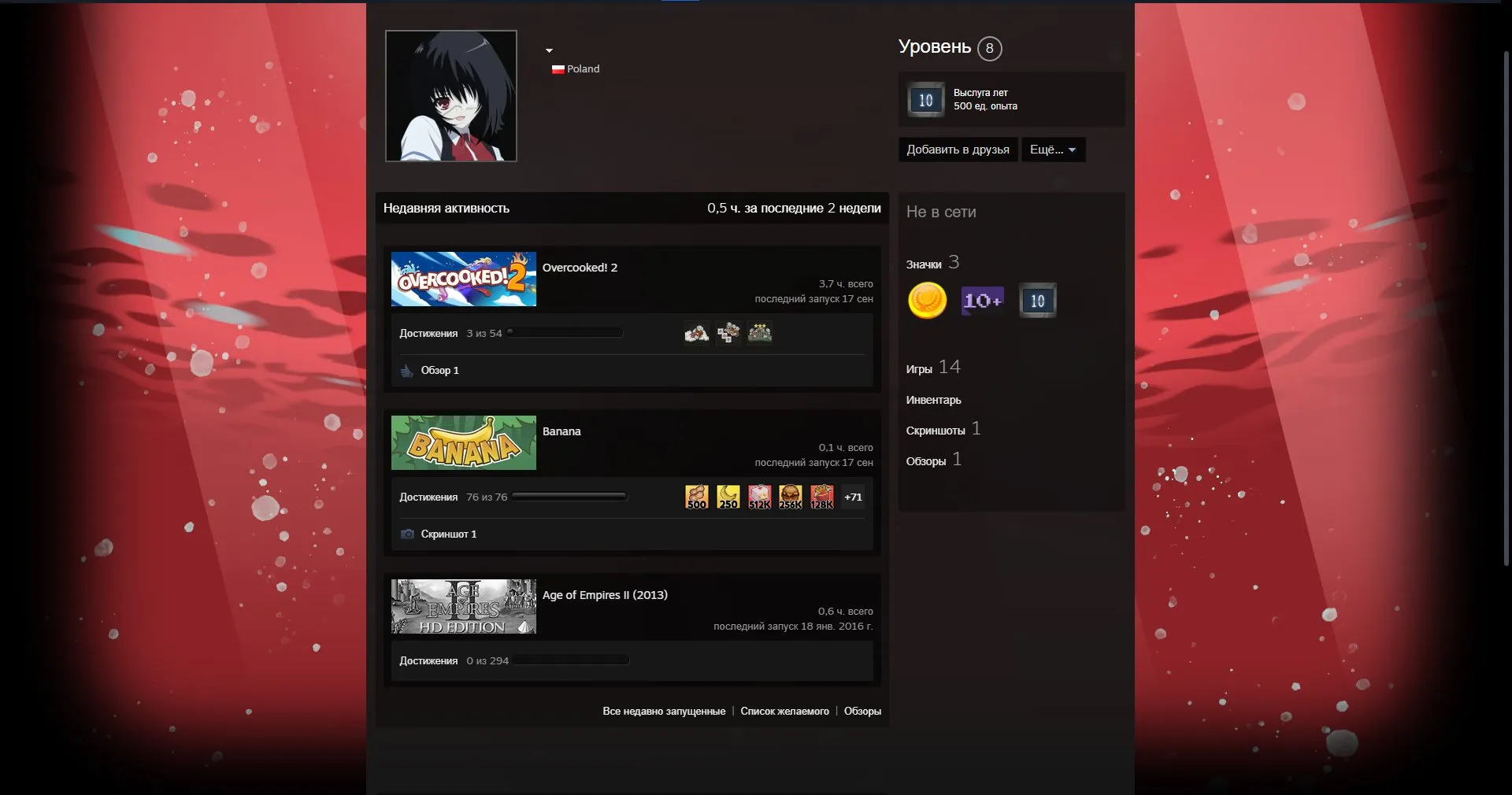Open Скриншот 1 under Banana
This screenshot has width=1512, height=795.
point(448,534)
